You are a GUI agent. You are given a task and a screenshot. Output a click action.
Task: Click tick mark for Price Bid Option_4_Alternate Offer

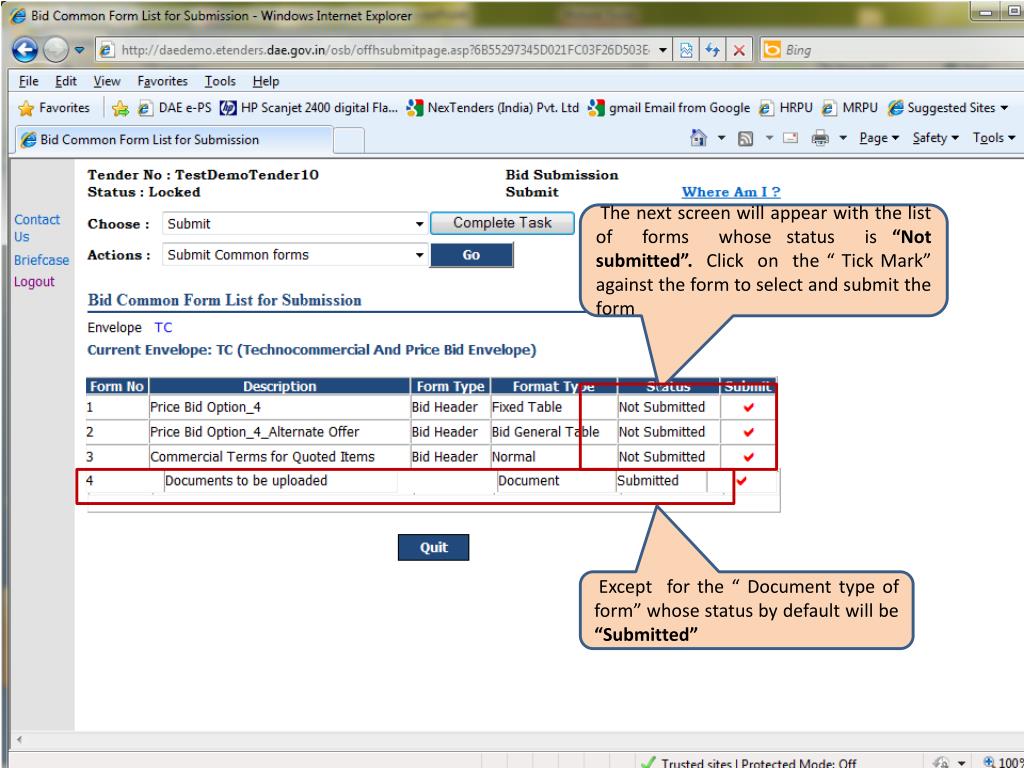point(748,432)
